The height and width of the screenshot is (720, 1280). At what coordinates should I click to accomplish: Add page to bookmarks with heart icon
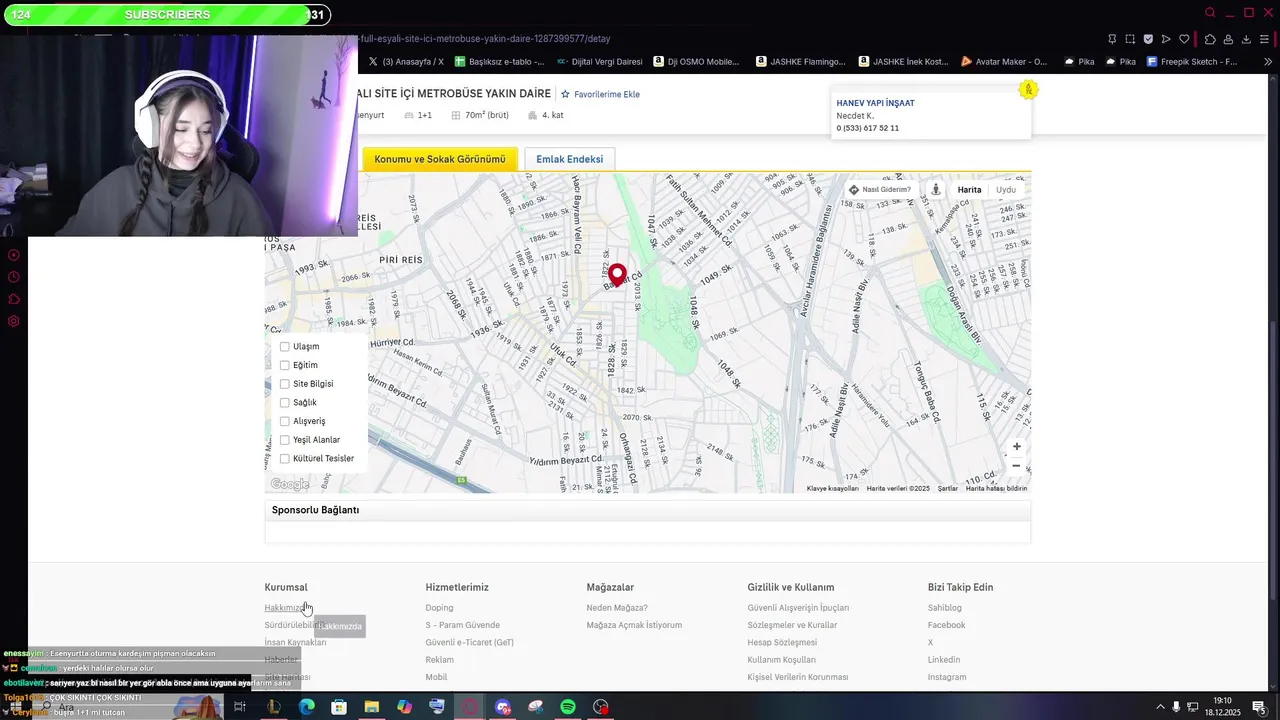[x=1184, y=39]
